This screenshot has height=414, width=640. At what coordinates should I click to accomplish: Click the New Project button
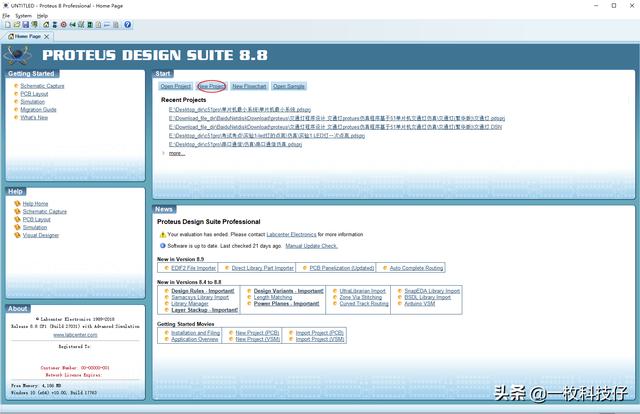tap(211, 86)
